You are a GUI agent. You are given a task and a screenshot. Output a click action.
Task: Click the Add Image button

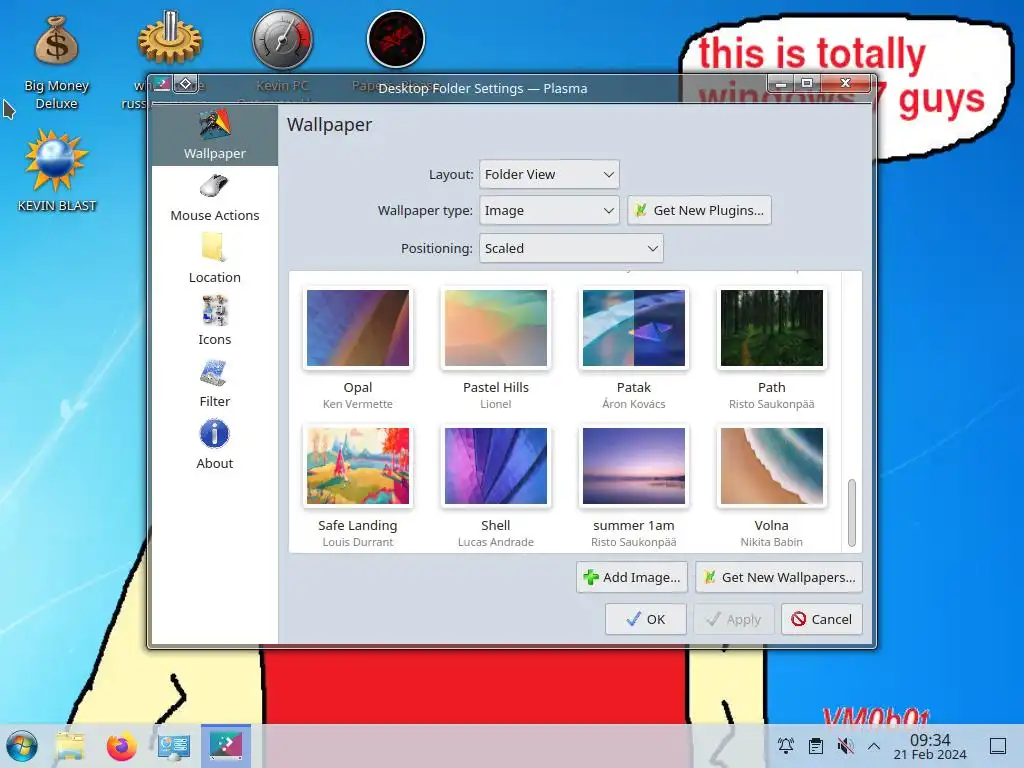632,577
